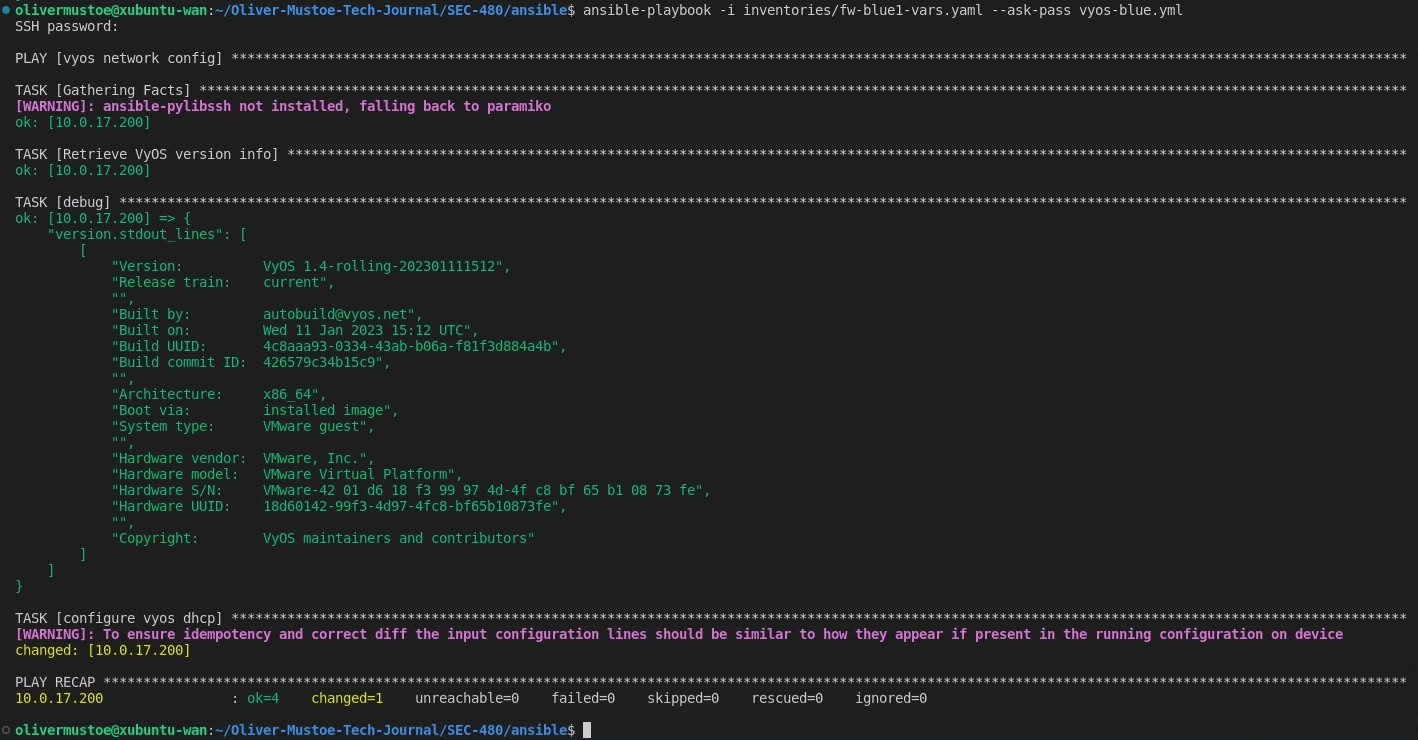Click the "Architecture:" x86_64 line
1418x740 pixels.
coord(219,394)
